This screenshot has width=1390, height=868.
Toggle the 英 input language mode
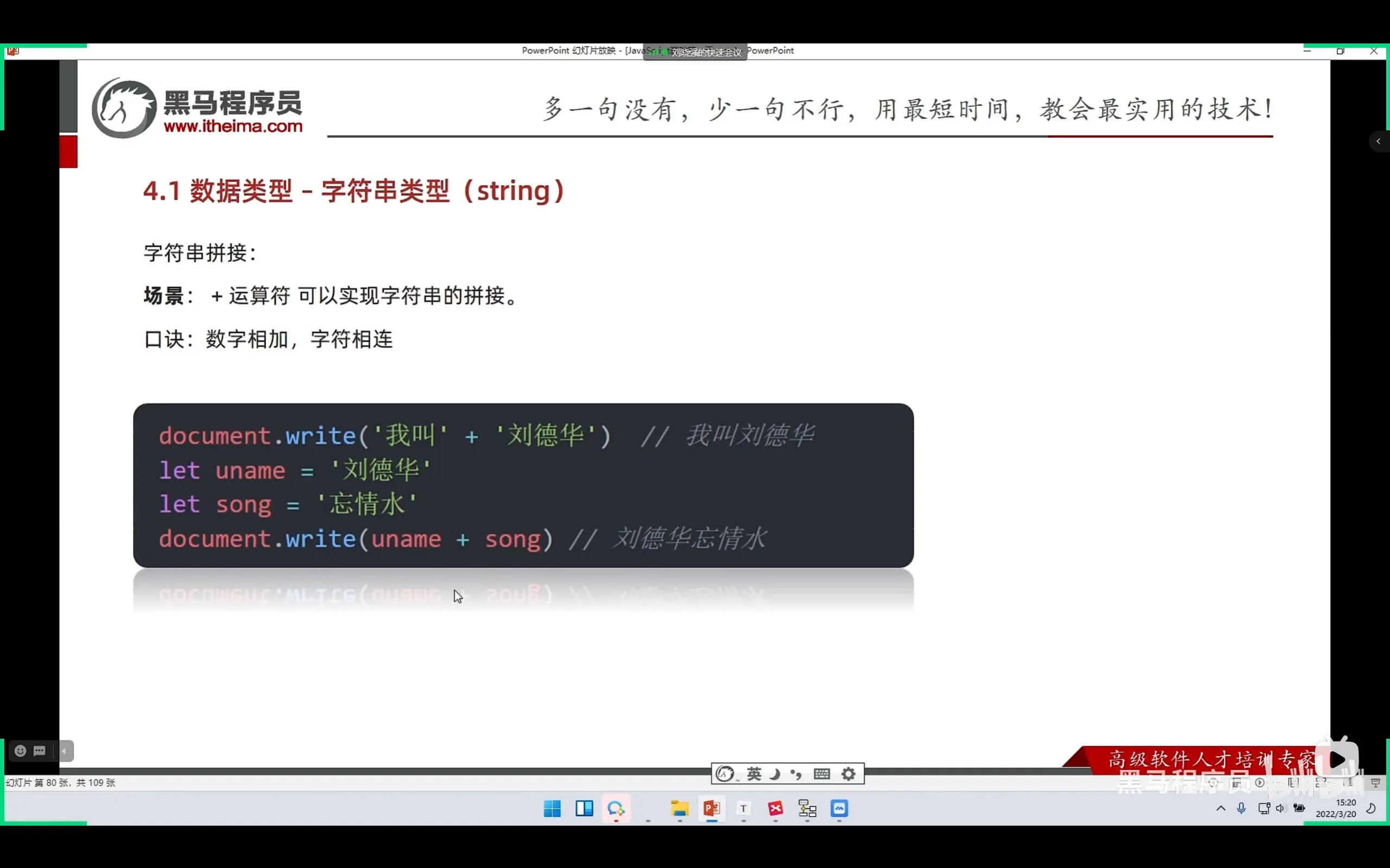point(754,774)
